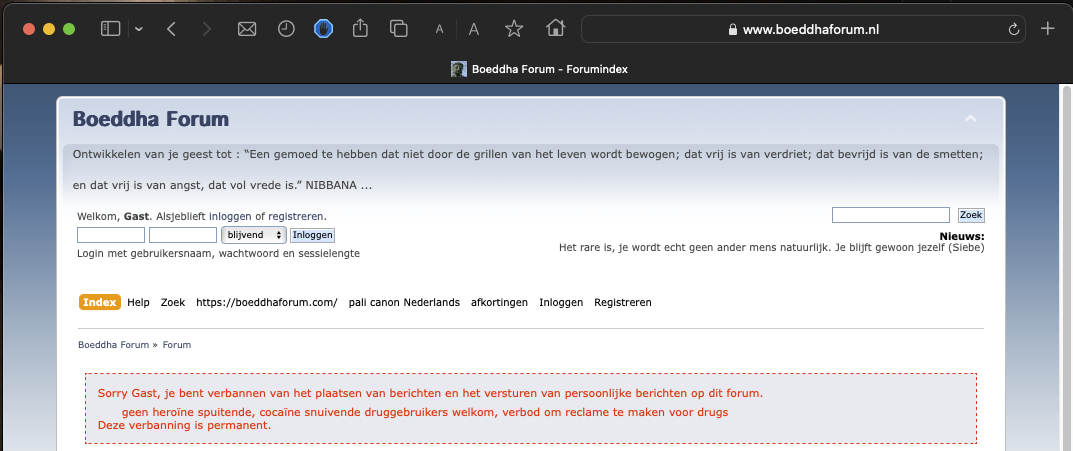Viewport: 1073px width, 451px height.
Task: Go to home page icon
Action: pyautogui.click(x=556, y=29)
